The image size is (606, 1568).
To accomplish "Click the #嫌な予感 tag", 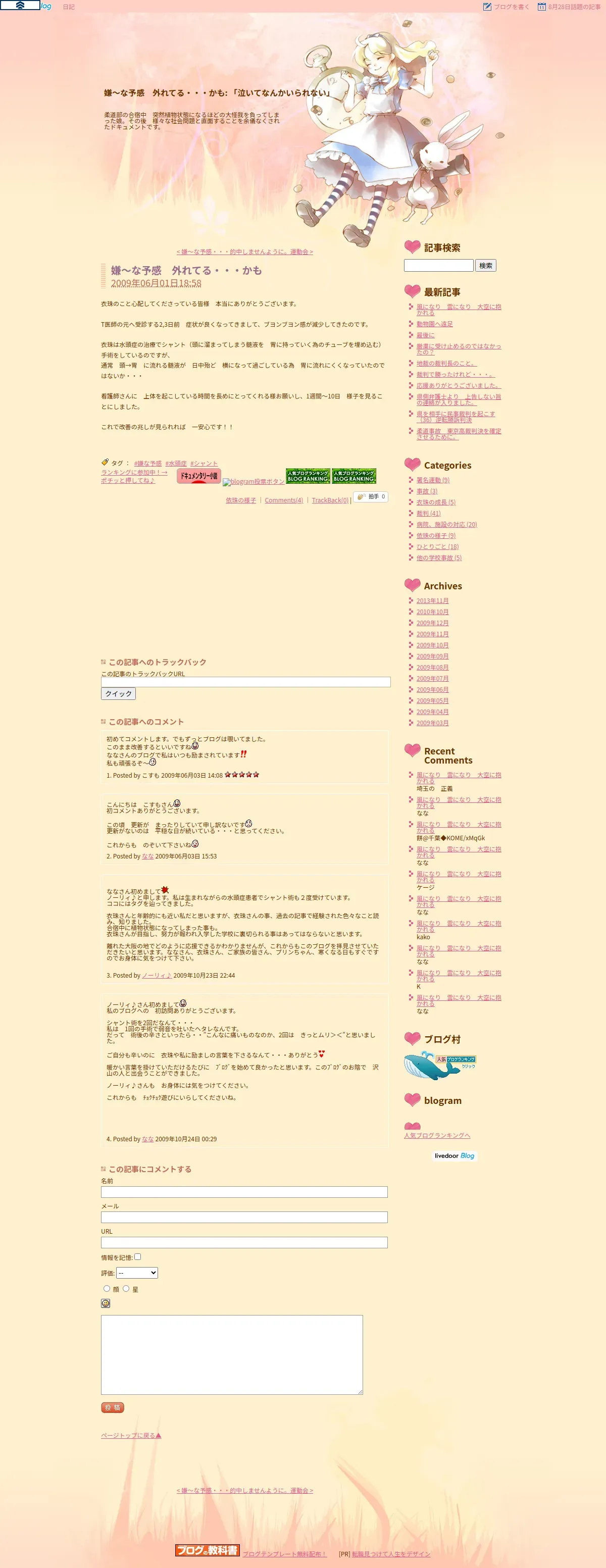I will tap(148, 463).
